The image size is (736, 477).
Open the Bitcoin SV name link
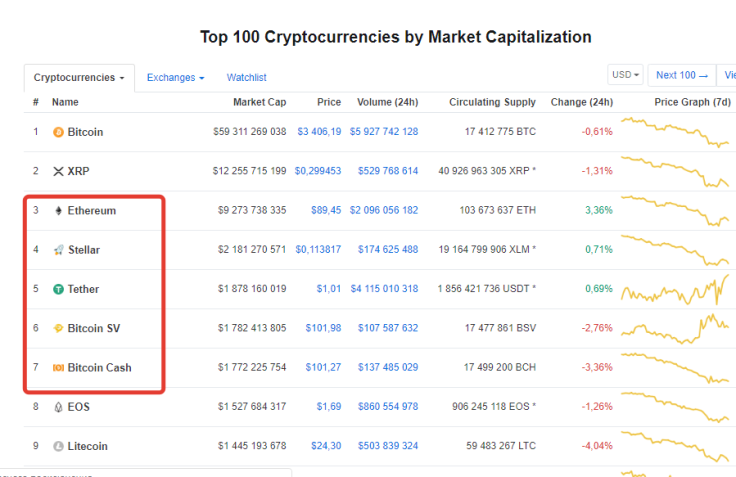pos(94,329)
